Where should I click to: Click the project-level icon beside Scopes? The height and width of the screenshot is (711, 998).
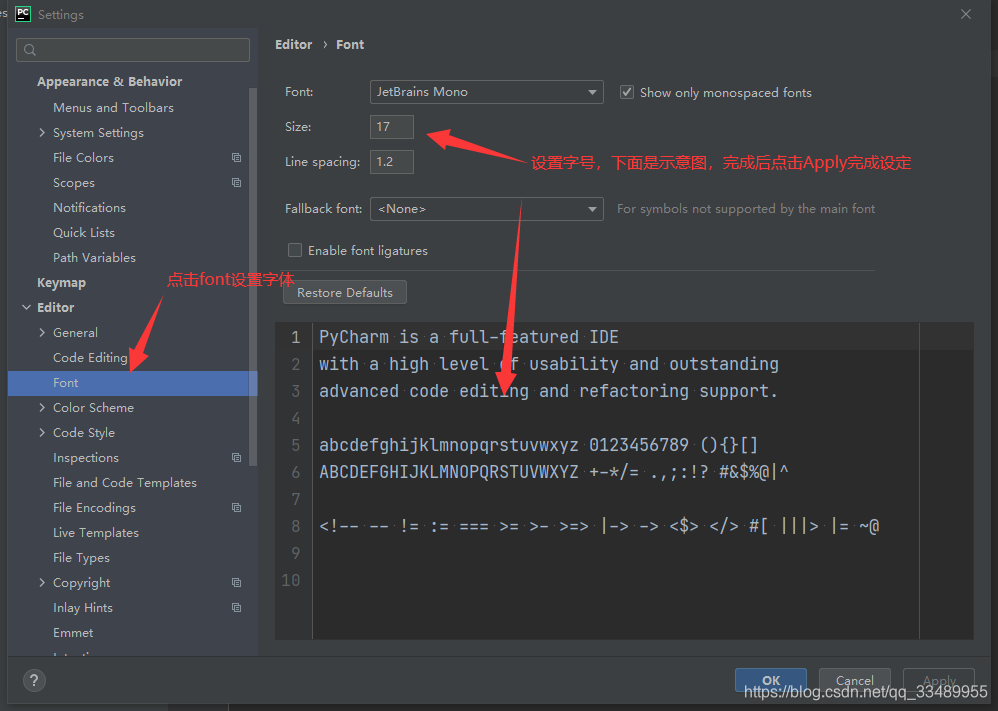coord(236,183)
